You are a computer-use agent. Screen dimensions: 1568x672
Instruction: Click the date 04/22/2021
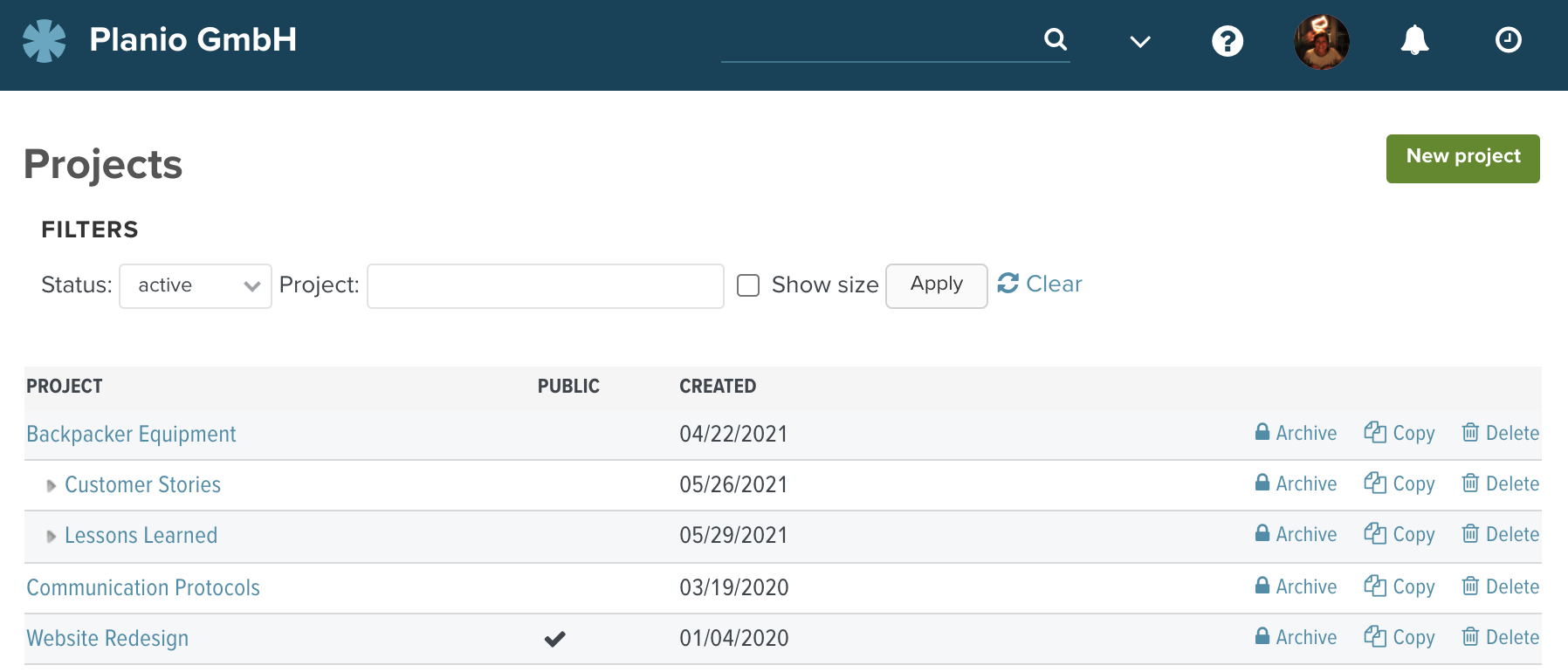click(x=733, y=434)
